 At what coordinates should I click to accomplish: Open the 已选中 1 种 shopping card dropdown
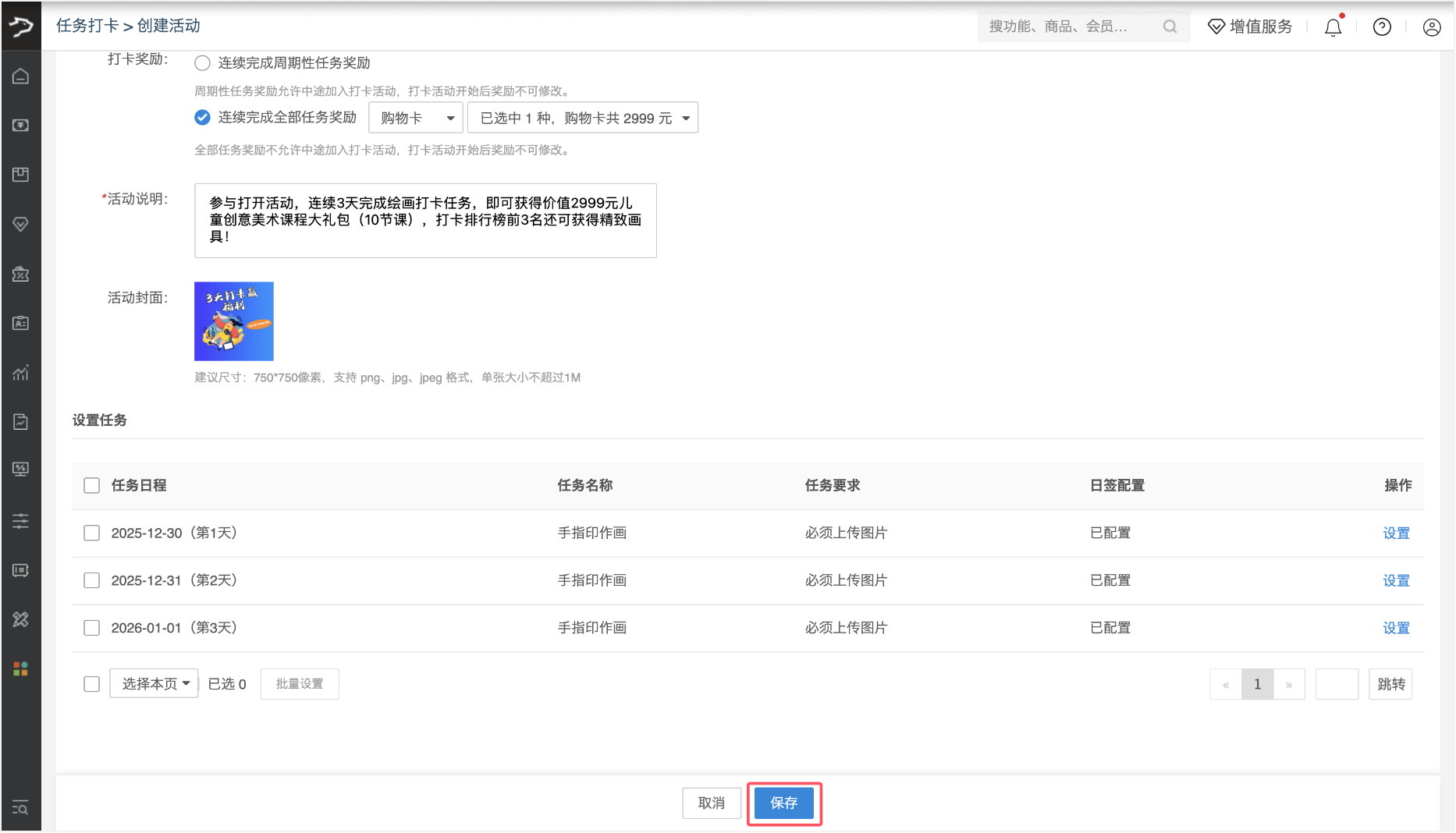583,118
